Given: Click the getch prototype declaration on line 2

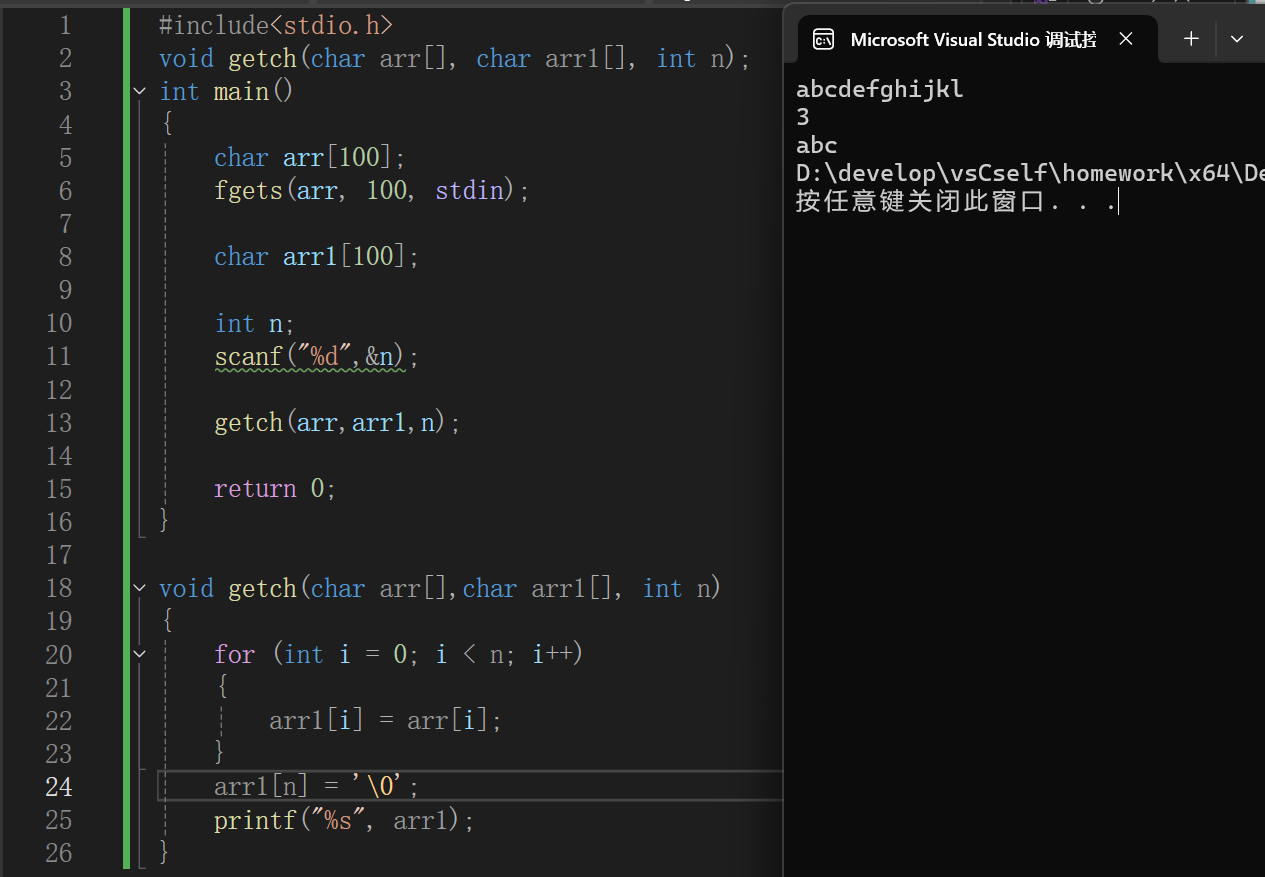Looking at the screenshot, I should tap(454, 58).
